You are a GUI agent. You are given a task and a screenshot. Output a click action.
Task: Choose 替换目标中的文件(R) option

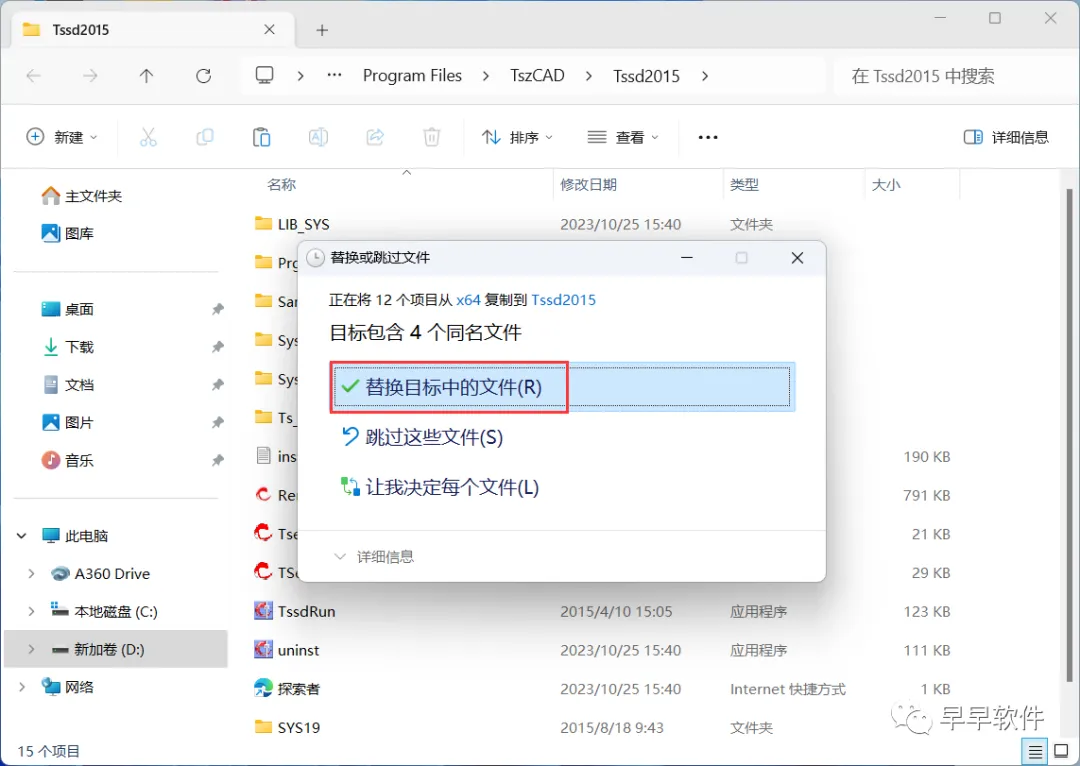click(563, 386)
